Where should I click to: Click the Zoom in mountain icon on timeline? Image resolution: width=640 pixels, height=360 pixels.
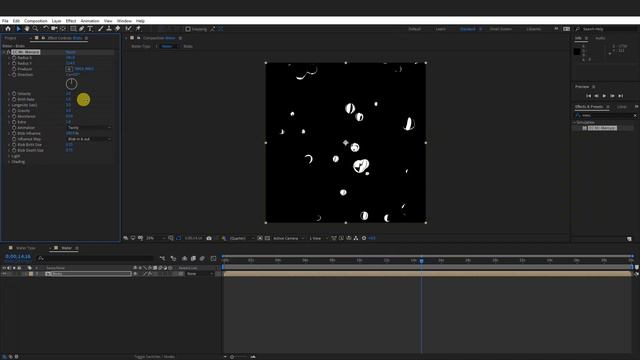coord(253,357)
